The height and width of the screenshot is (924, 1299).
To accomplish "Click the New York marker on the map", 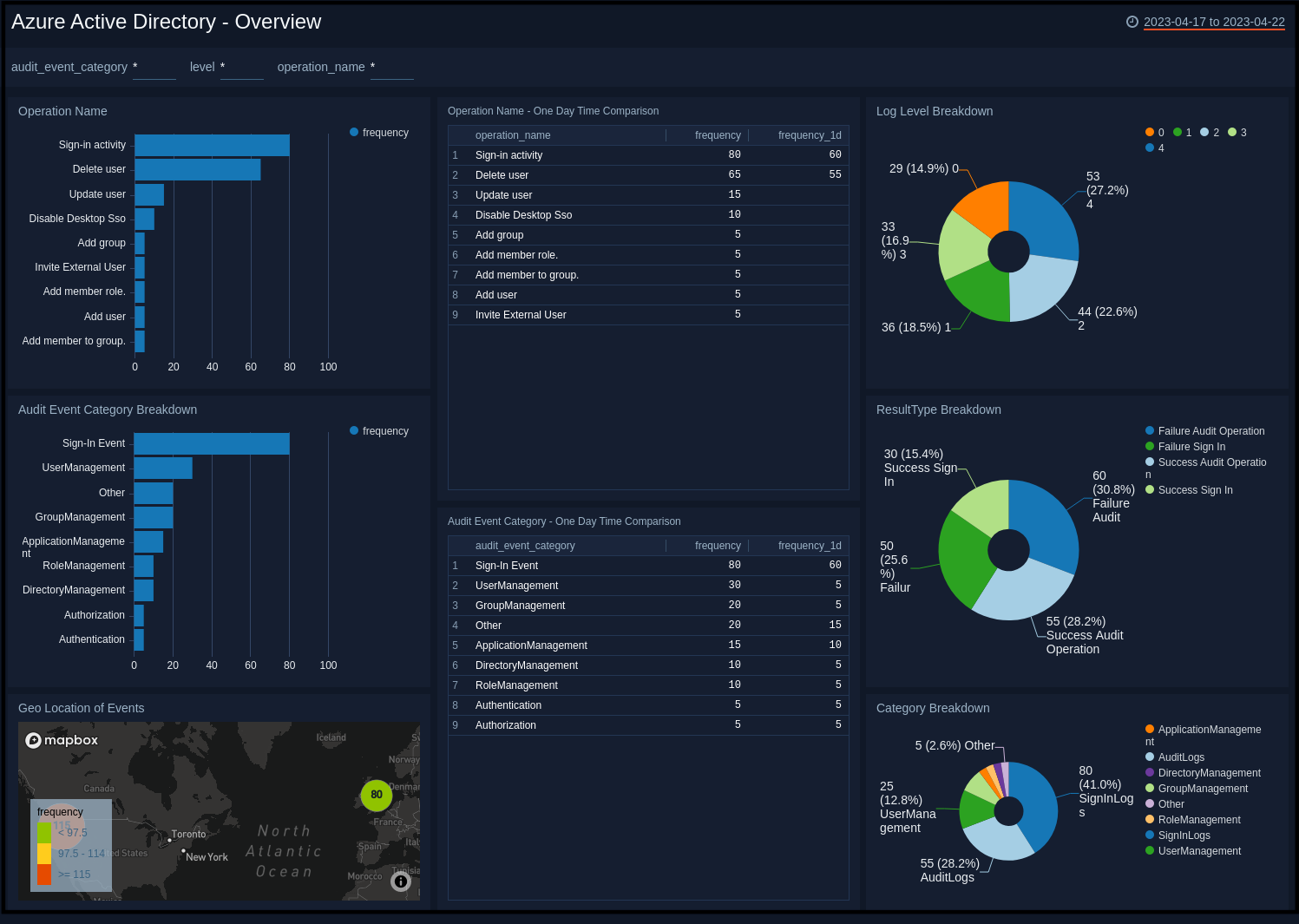I will tap(183, 850).
